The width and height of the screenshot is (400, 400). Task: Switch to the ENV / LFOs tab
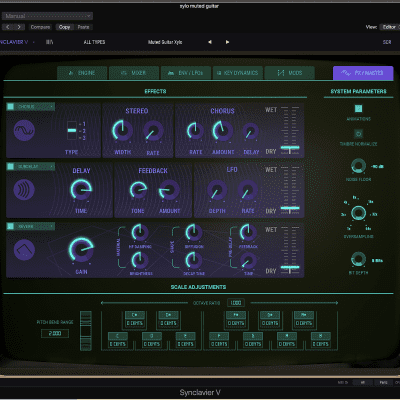pos(186,73)
